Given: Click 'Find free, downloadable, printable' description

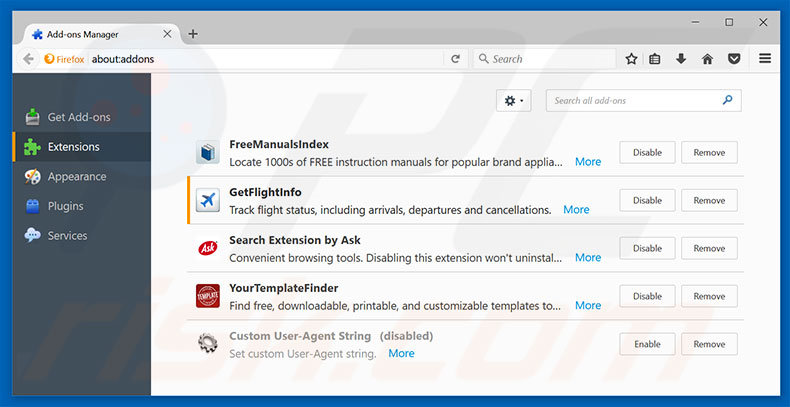Looking at the screenshot, I should [x=395, y=306].
